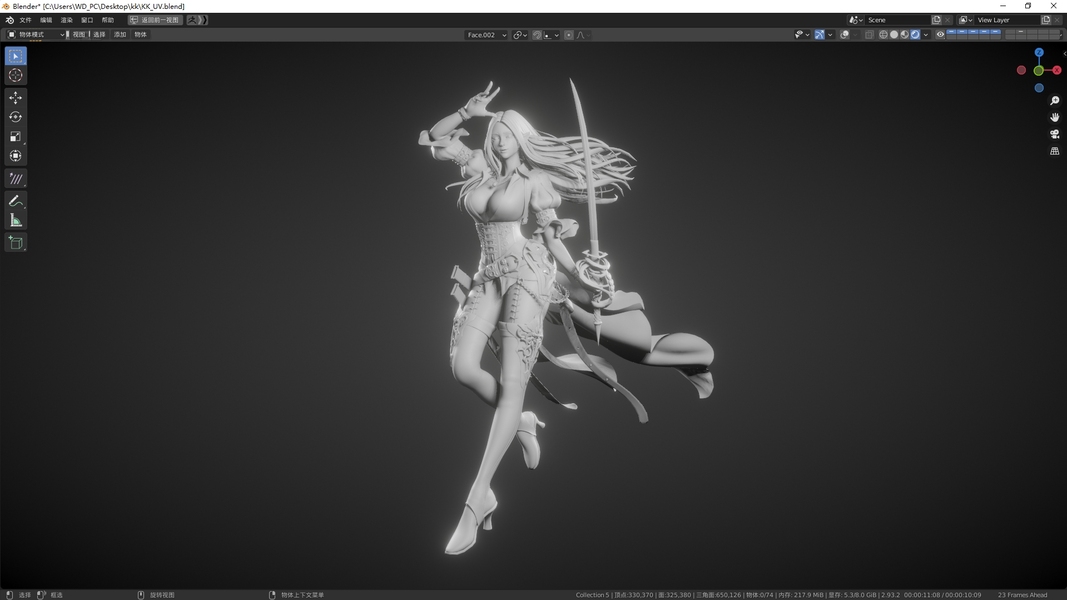Click the 返回前一视图 (Back to Previous) button
The width and height of the screenshot is (1067, 600).
pos(155,20)
